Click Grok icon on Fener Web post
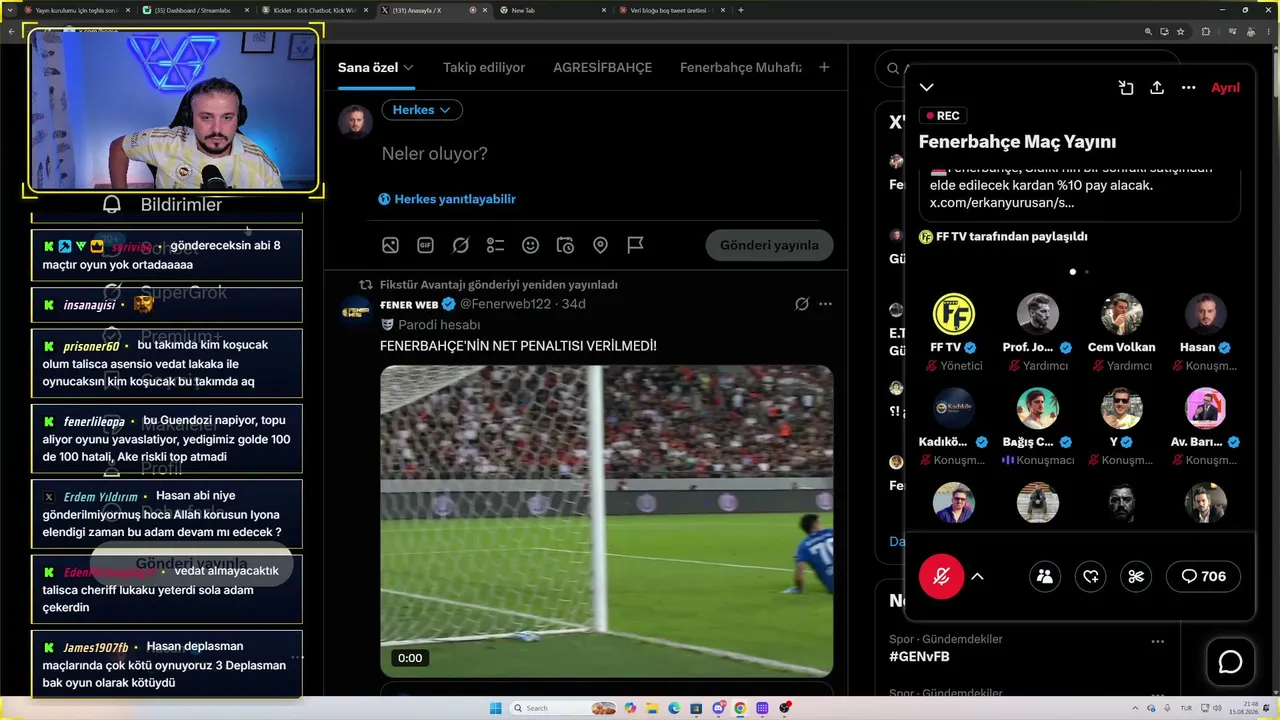1280x720 pixels. pyautogui.click(x=801, y=304)
